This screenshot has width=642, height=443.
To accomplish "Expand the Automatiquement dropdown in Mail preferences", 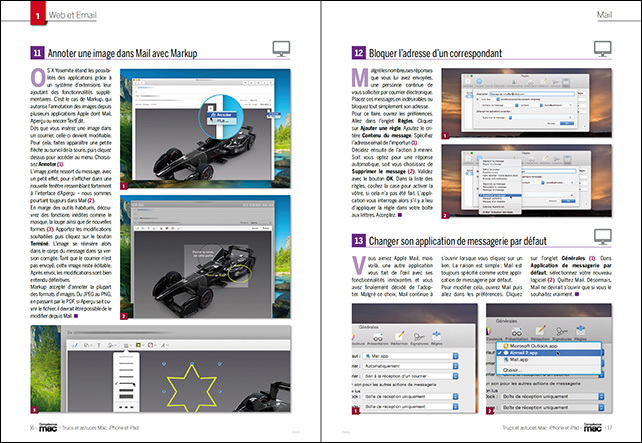I will [x=412, y=366].
